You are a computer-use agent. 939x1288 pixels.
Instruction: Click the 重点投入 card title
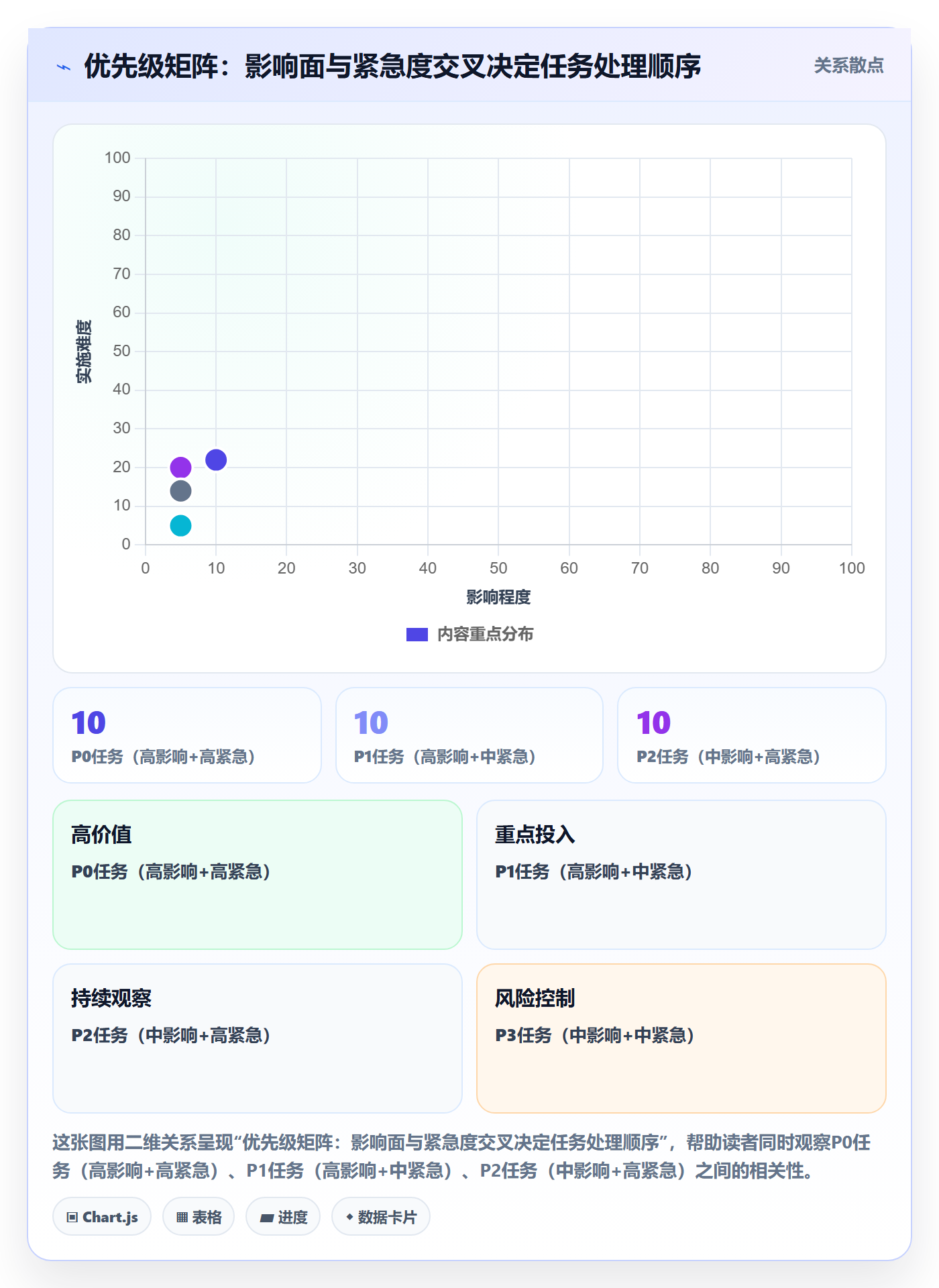535,835
